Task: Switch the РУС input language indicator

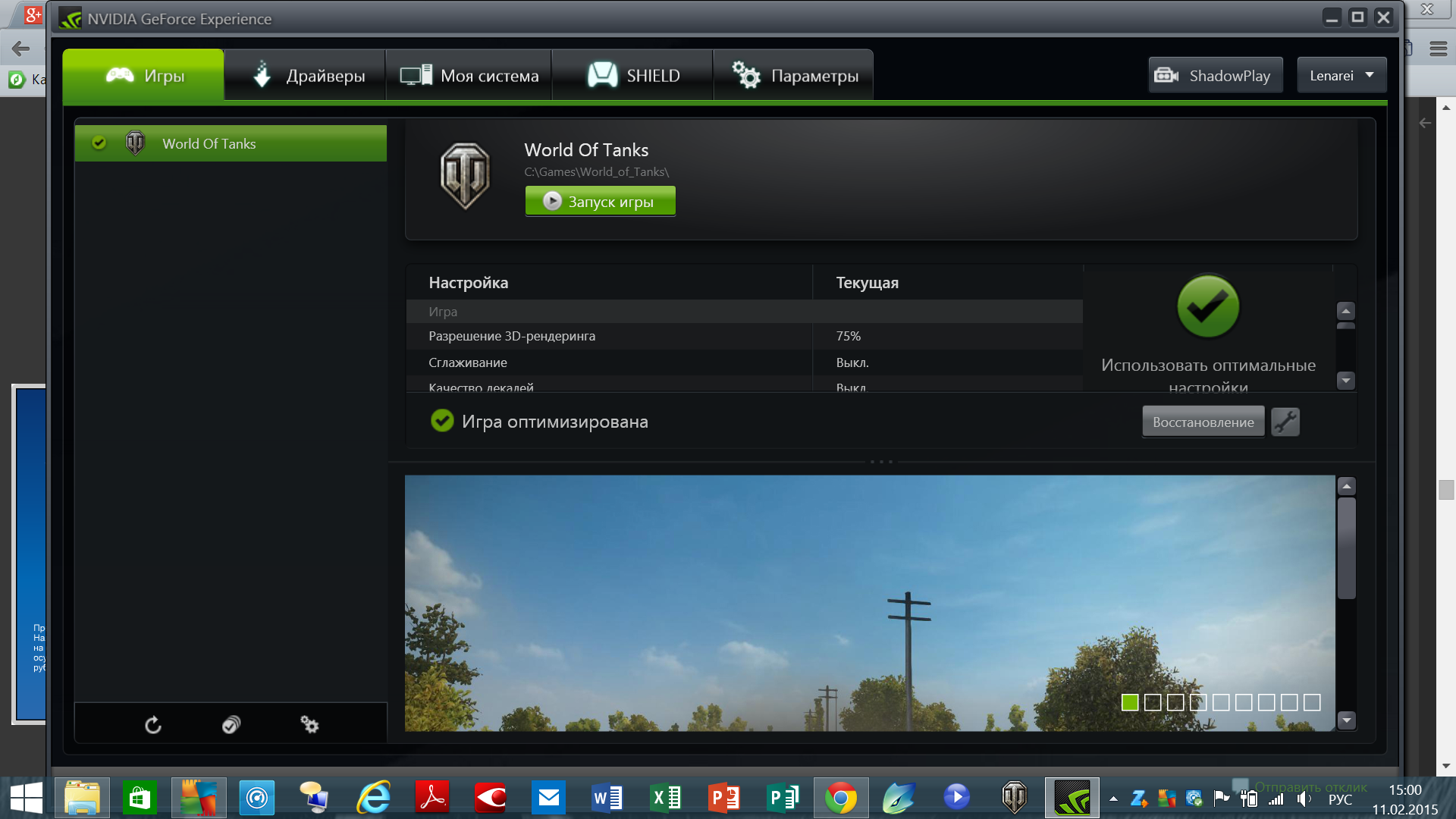Action: click(x=1340, y=799)
